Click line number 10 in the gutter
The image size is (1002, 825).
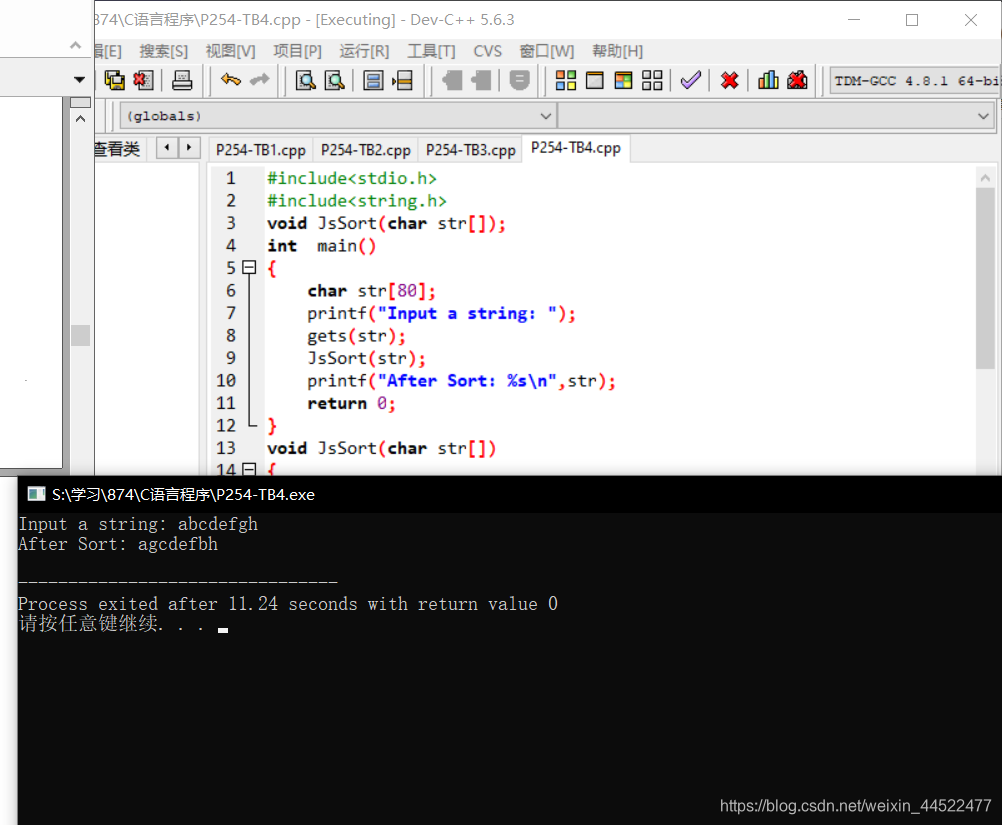(x=226, y=381)
